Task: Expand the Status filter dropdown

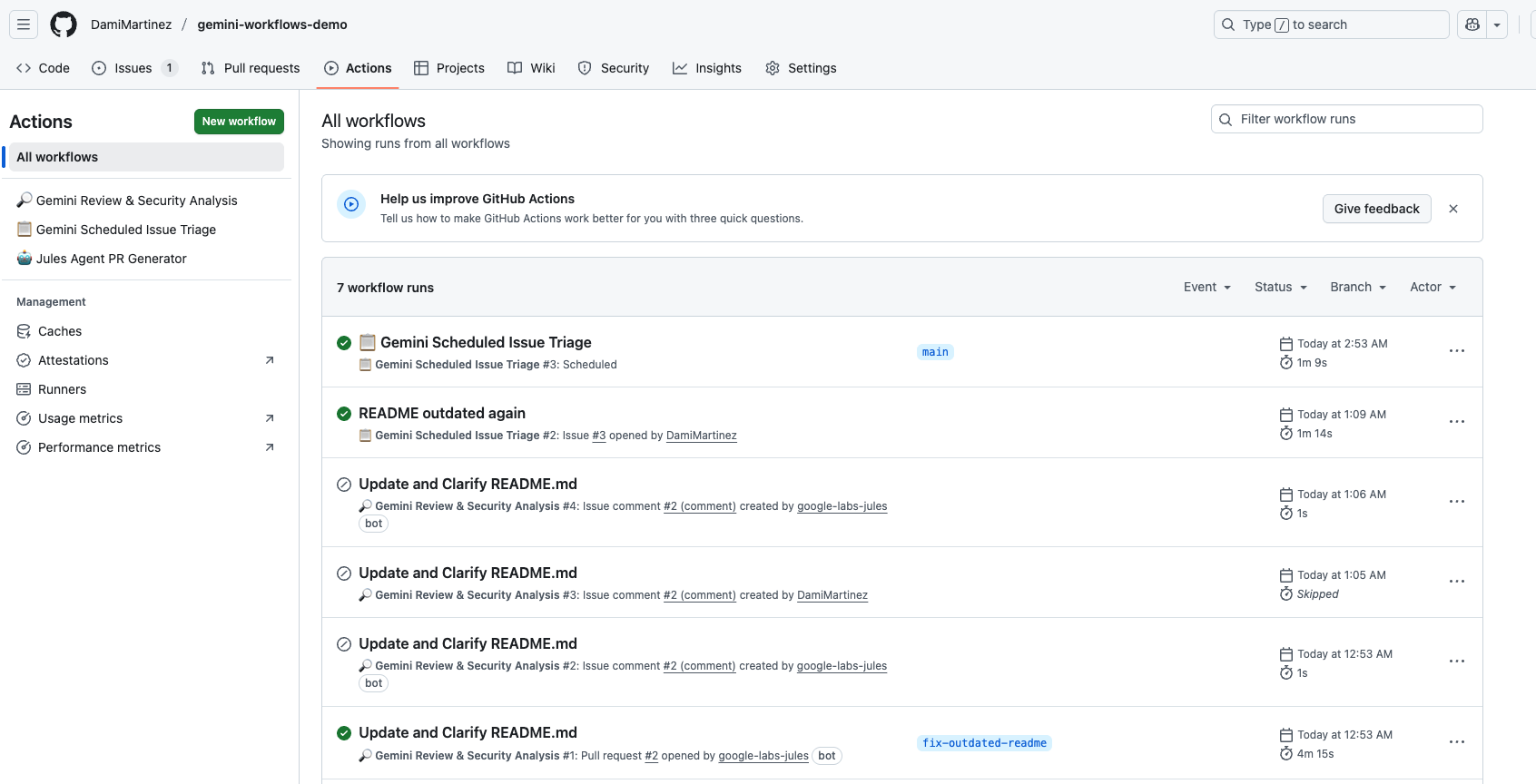Action: pyautogui.click(x=1281, y=287)
